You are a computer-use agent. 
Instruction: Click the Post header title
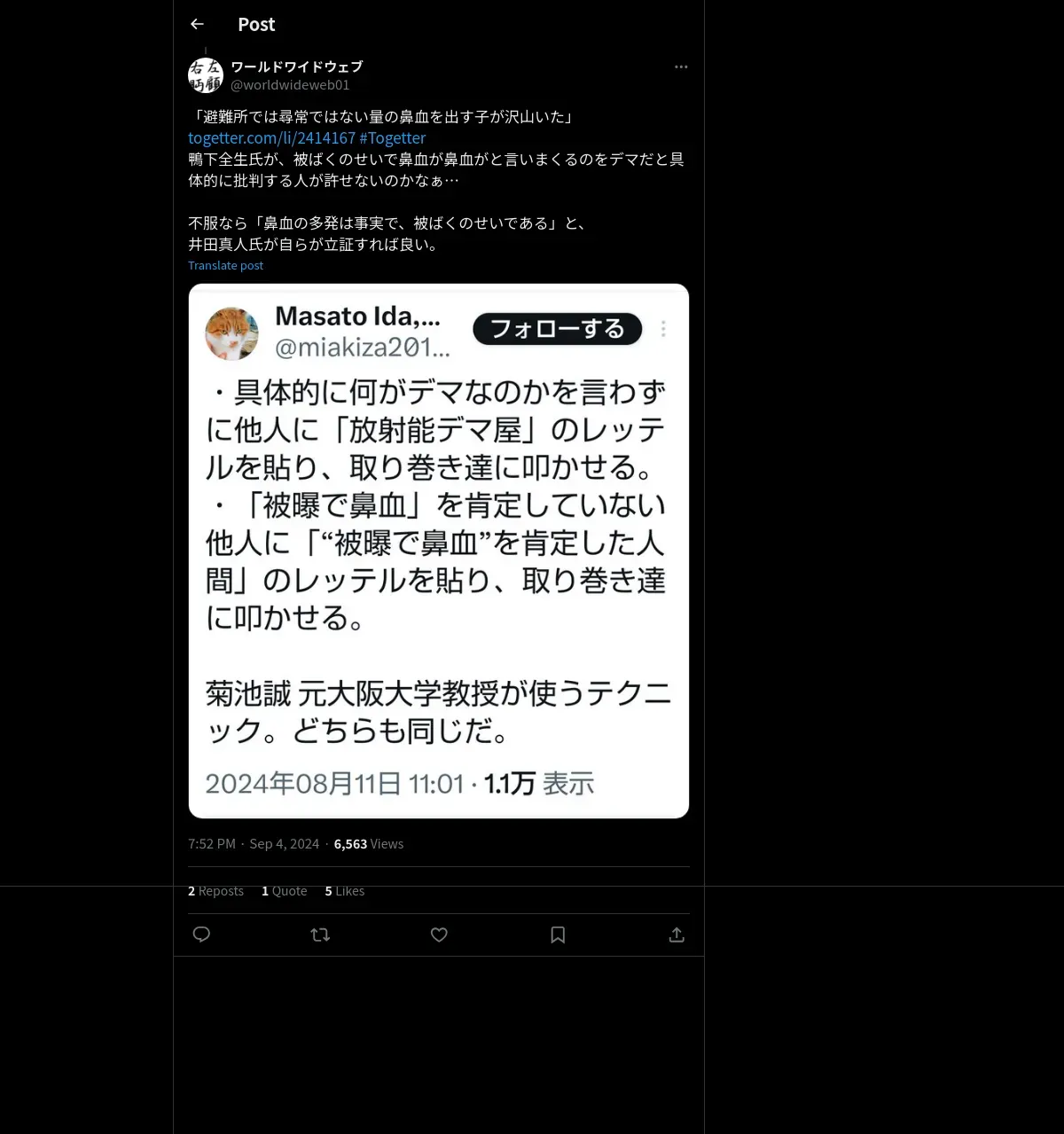[x=256, y=25]
